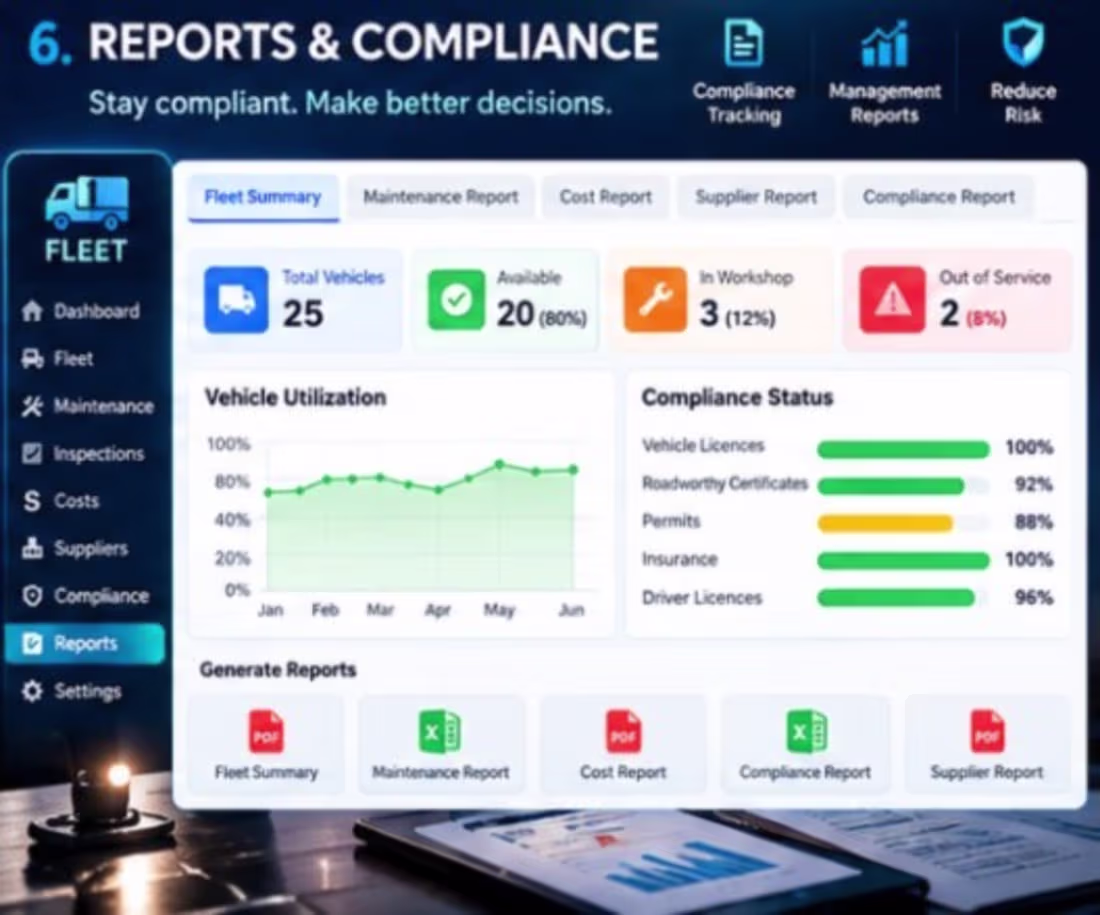Viewport: 1100px width, 915px height.
Task: Click the Costs dollar sidebar icon
Action: 32,501
